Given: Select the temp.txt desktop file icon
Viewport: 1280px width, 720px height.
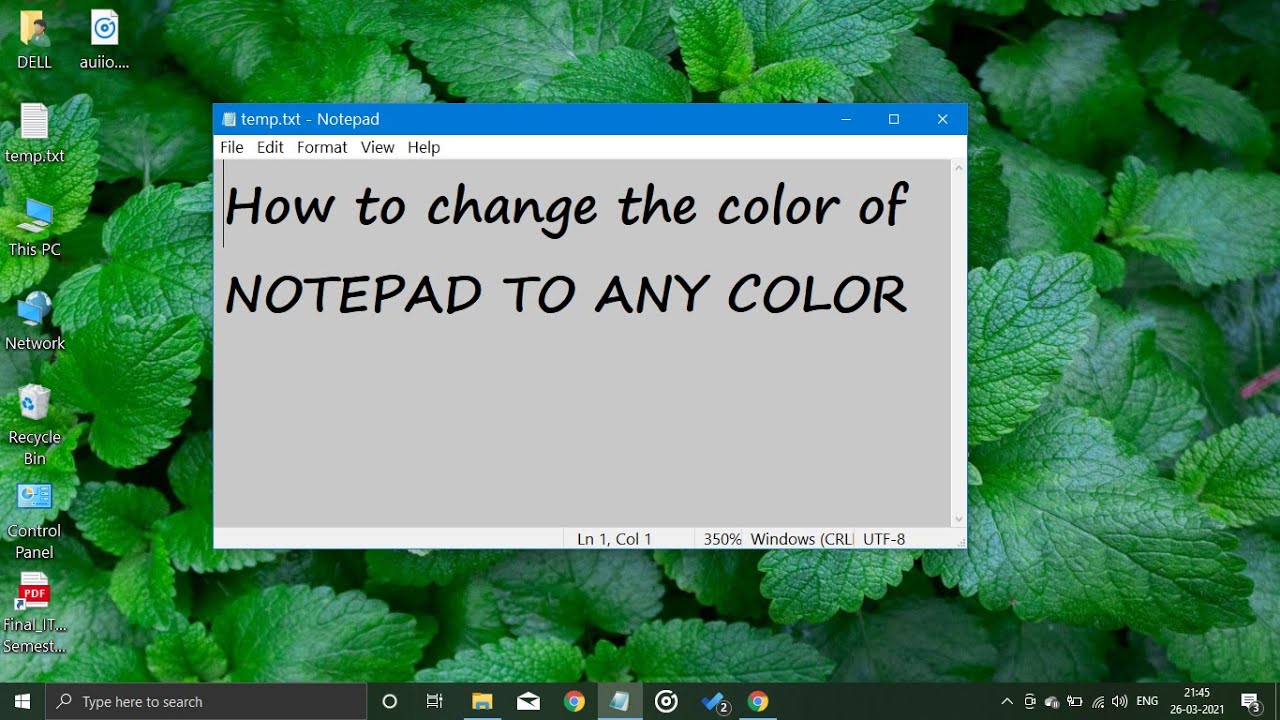Looking at the screenshot, I should click(34, 134).
